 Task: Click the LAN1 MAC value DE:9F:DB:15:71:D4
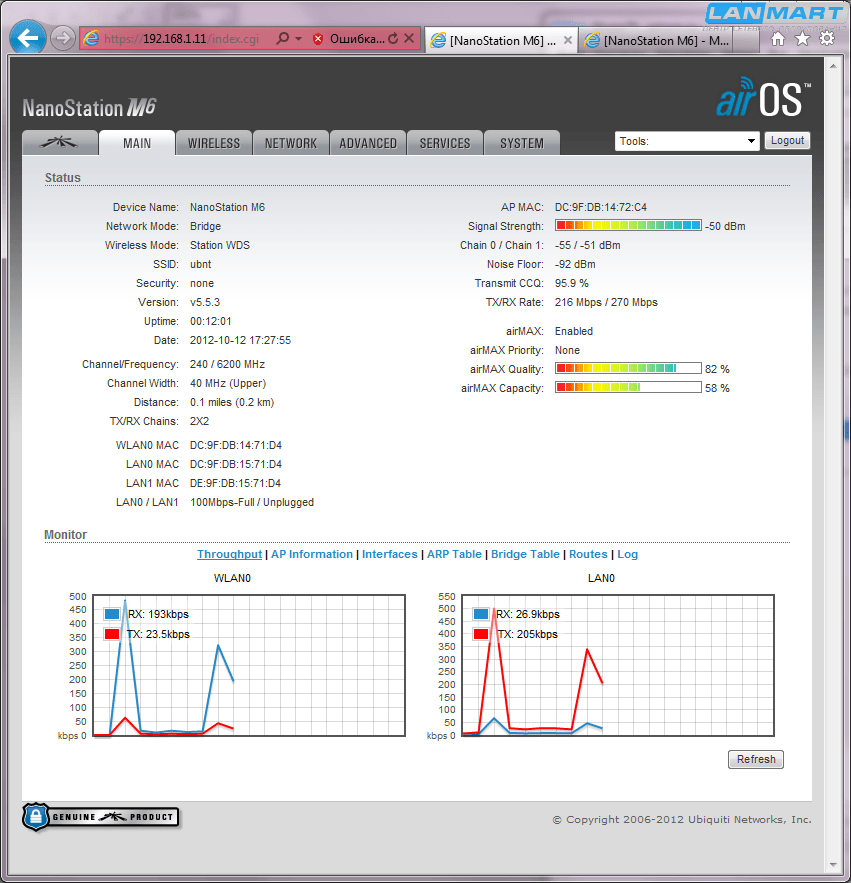[x=235, y=483]
